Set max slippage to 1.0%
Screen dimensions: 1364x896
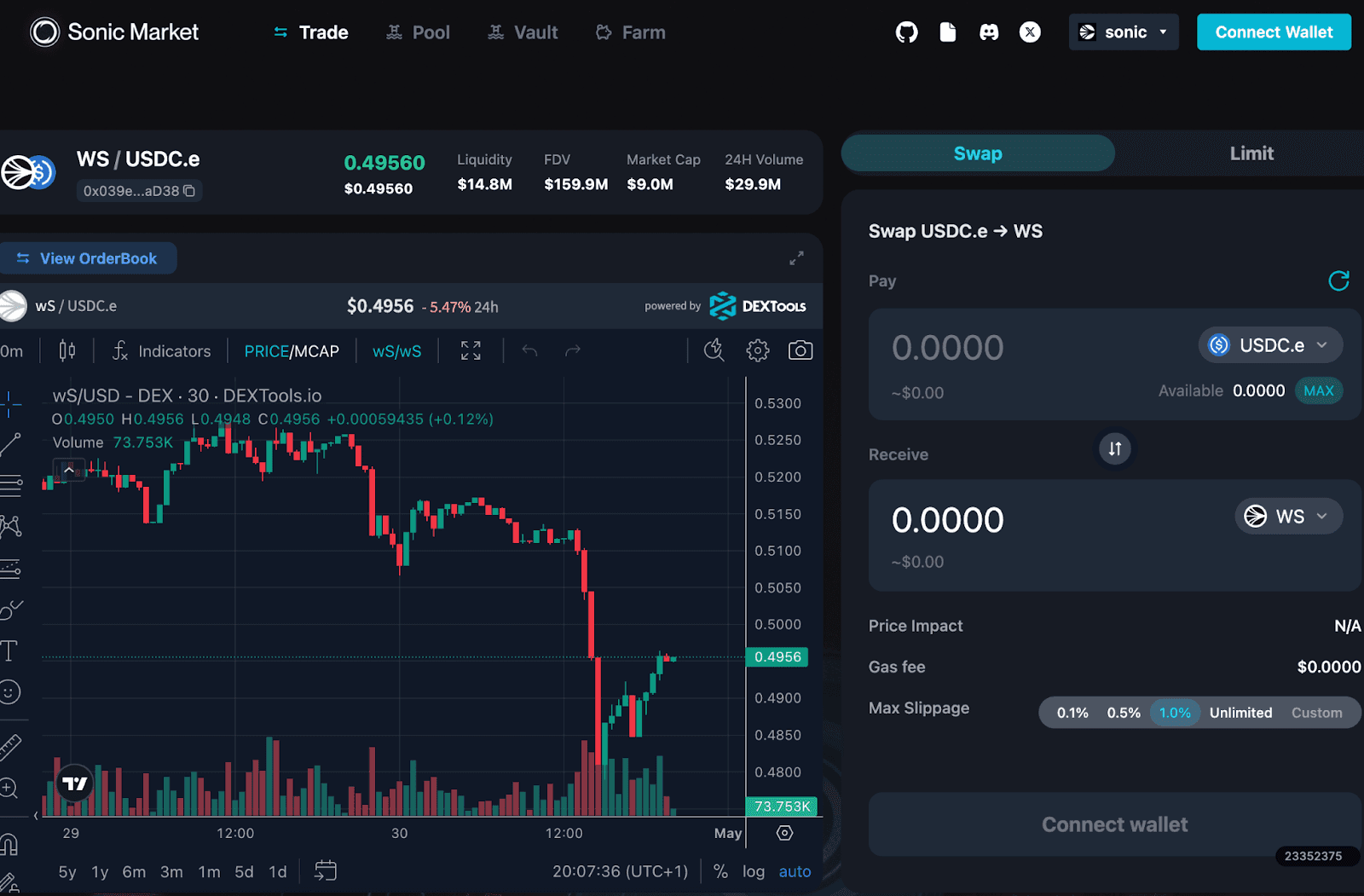click(x=1175, y=713)
